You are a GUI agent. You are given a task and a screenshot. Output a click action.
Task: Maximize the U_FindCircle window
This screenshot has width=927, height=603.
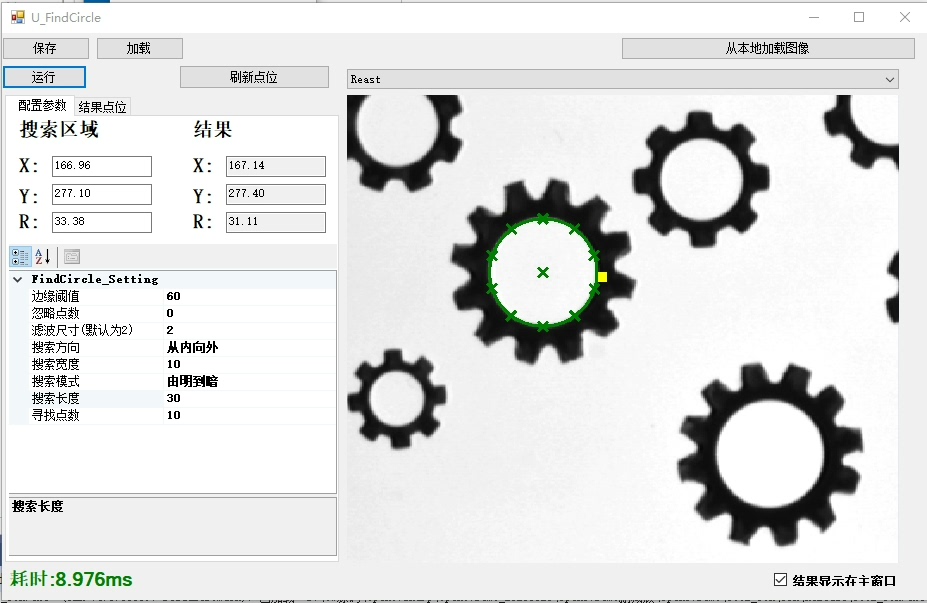click(x=859, y=17)
